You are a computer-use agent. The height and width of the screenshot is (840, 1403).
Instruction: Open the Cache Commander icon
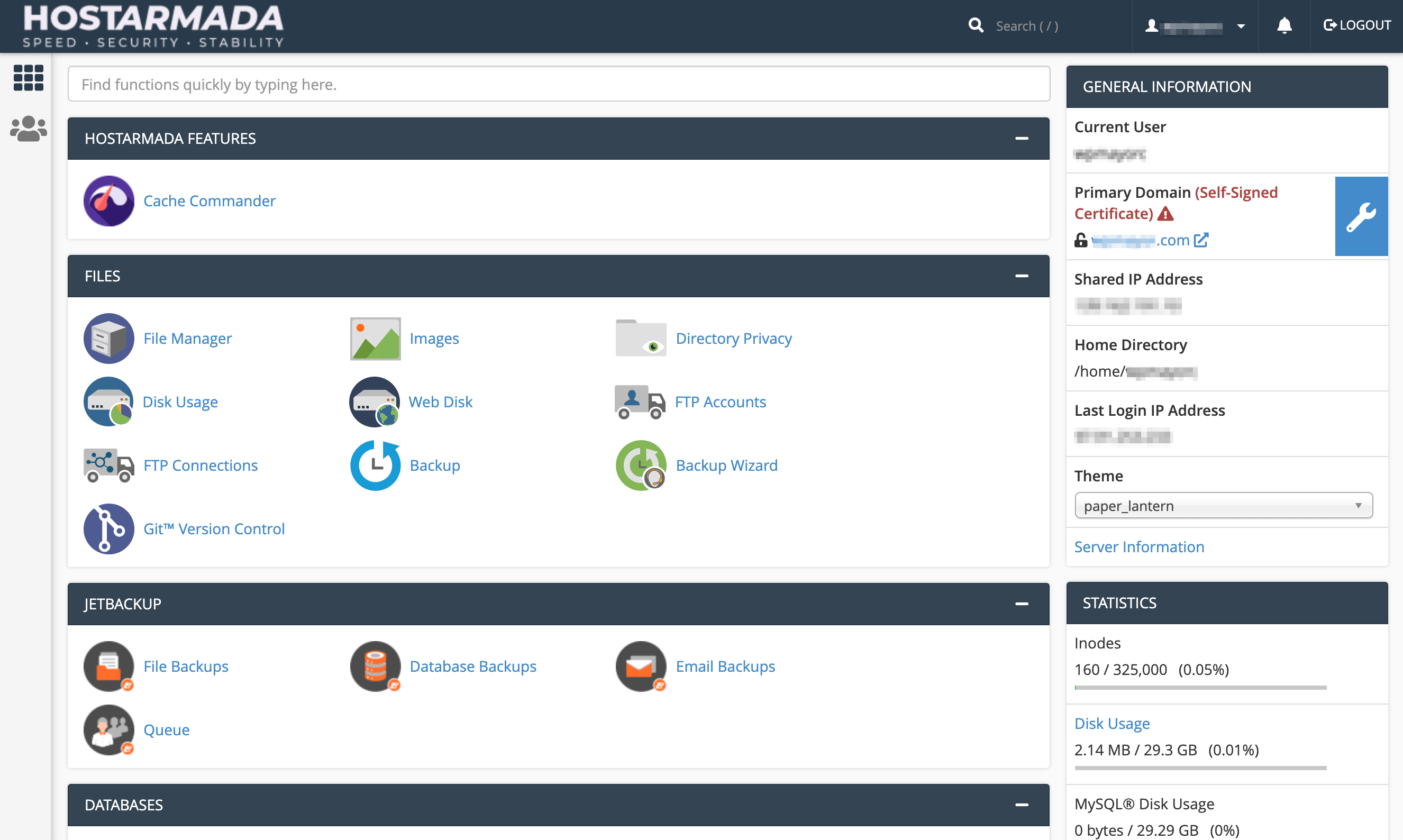(x=108, y=201)
